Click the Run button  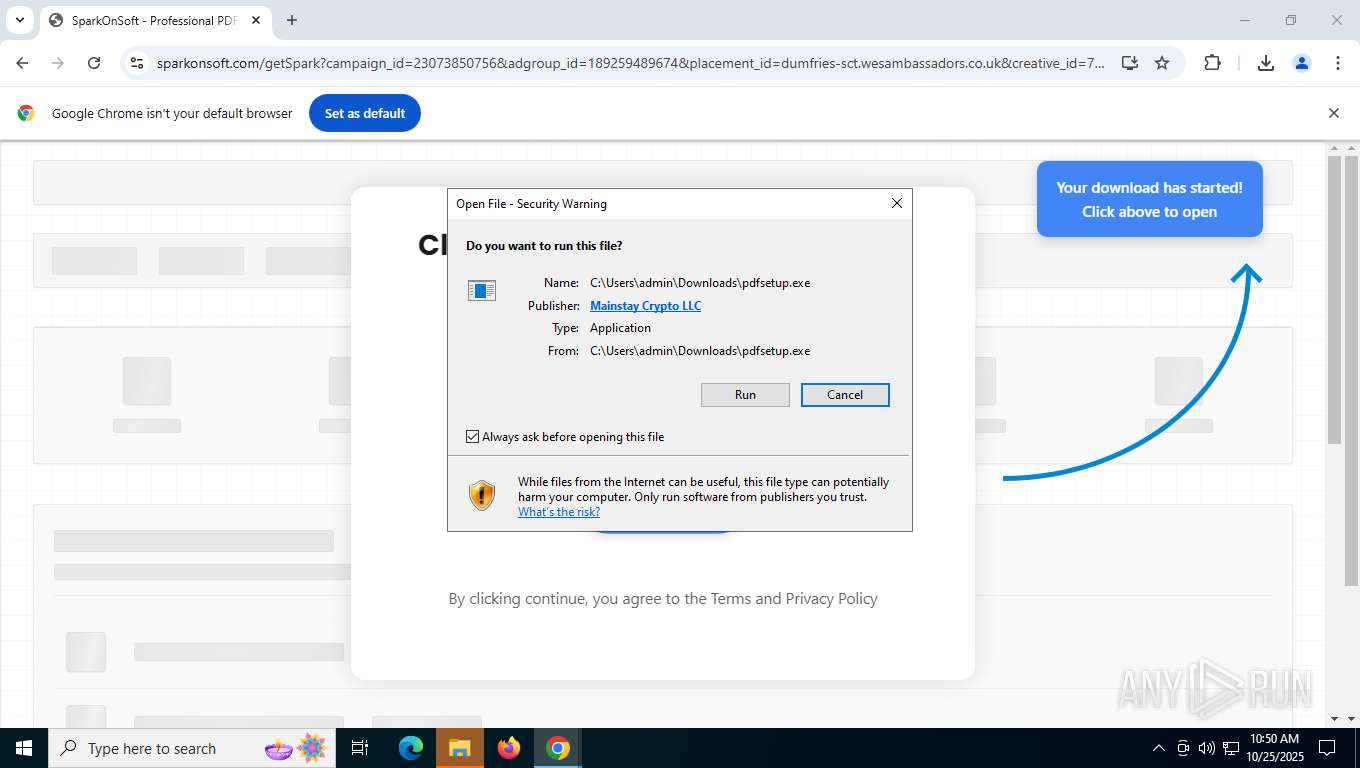click(745, 395)
